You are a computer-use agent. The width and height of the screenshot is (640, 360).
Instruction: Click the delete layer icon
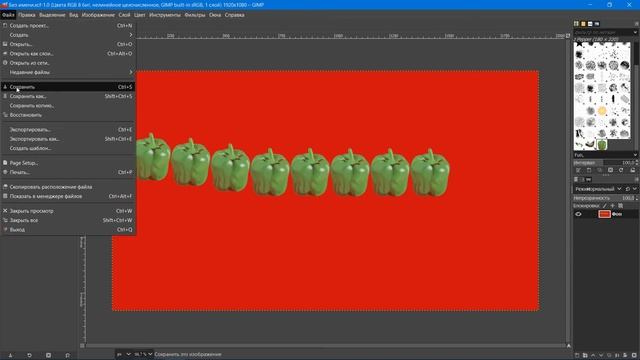point(634,356)
